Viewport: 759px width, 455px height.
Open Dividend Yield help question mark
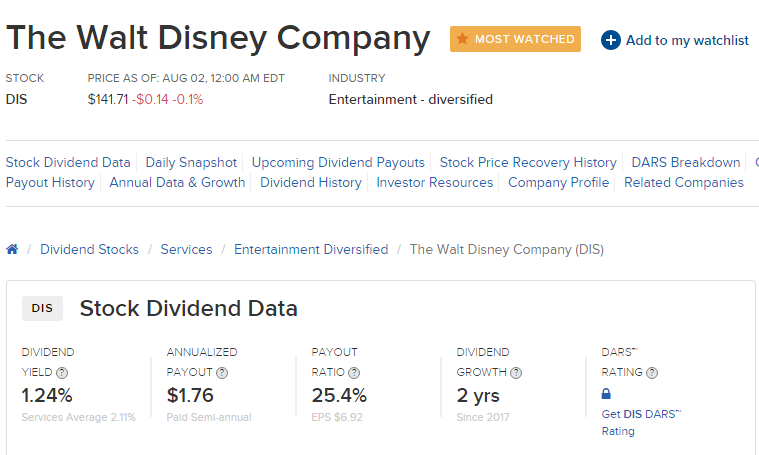62,373
